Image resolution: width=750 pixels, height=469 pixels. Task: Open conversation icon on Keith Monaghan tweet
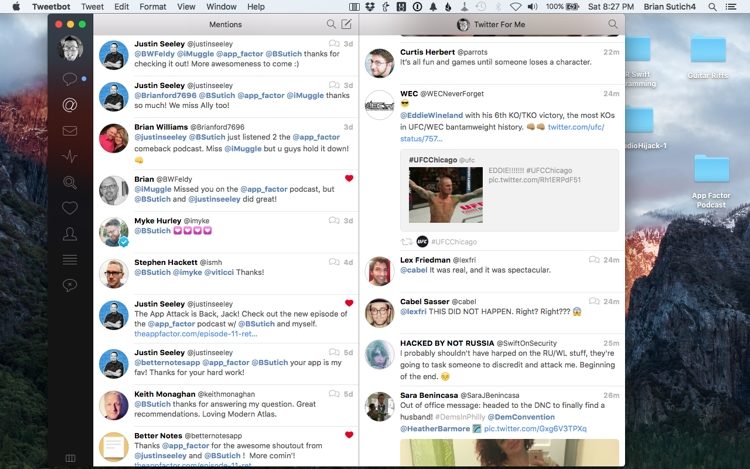click(x=334, y=394)
